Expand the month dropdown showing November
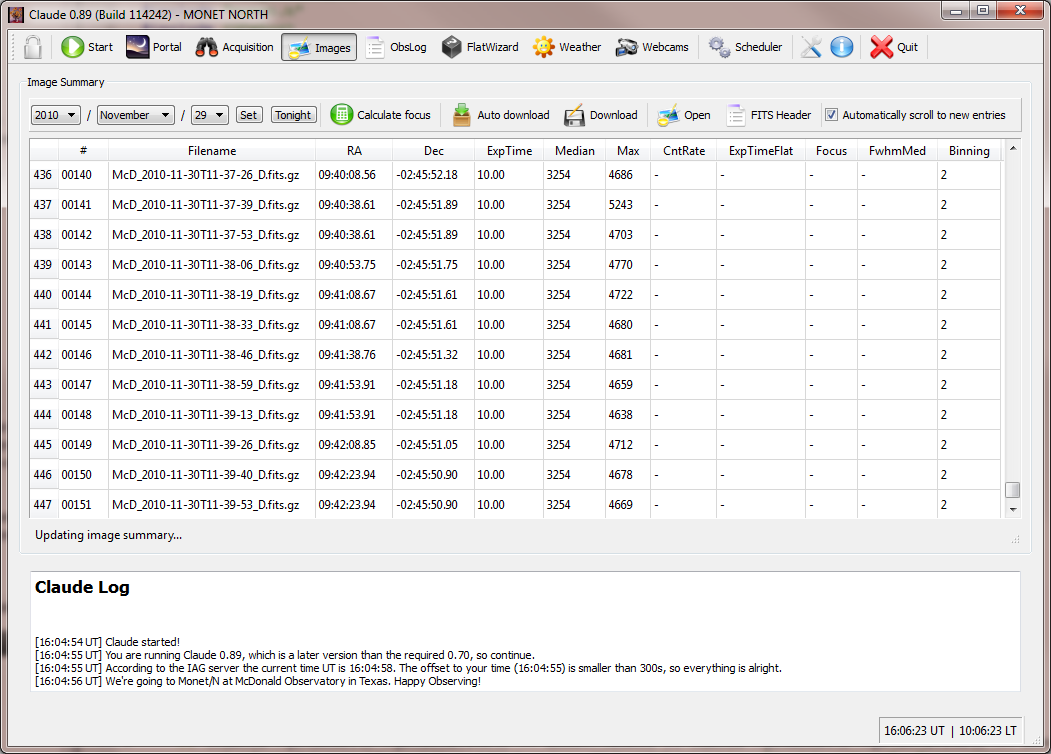1051x754 pixels. click(136, 115)
